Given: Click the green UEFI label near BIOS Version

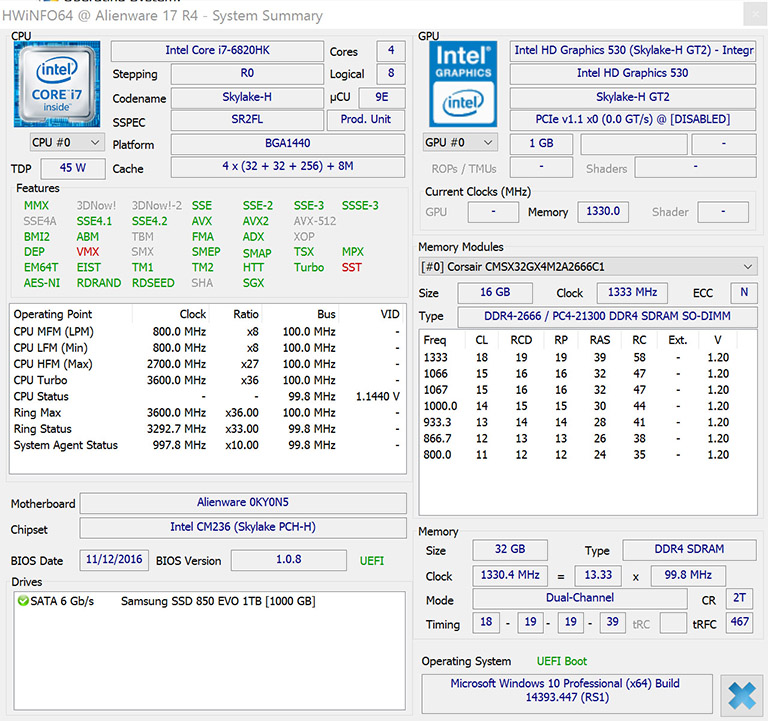Looking at the screenshot, I should click(x=372, y=561).
